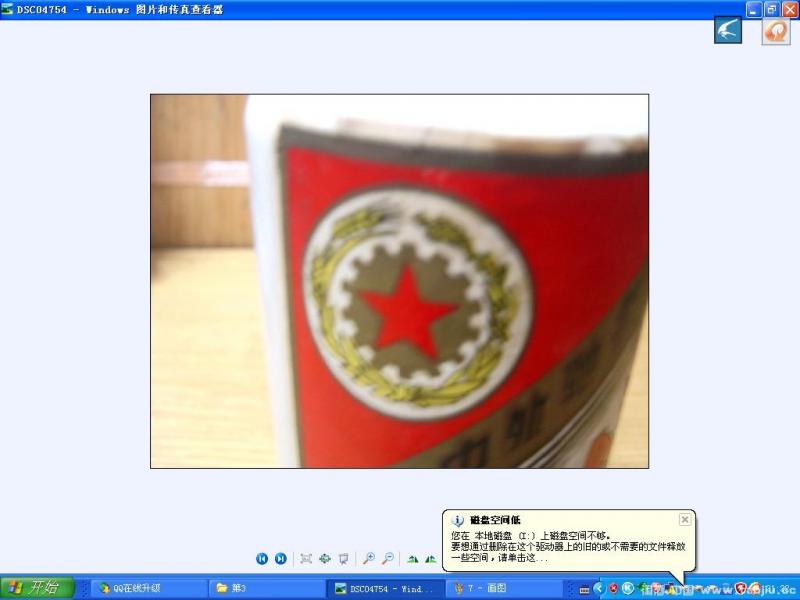Go to the previous image
This screenshot has width=800, height=600.
tap(262, 559)
